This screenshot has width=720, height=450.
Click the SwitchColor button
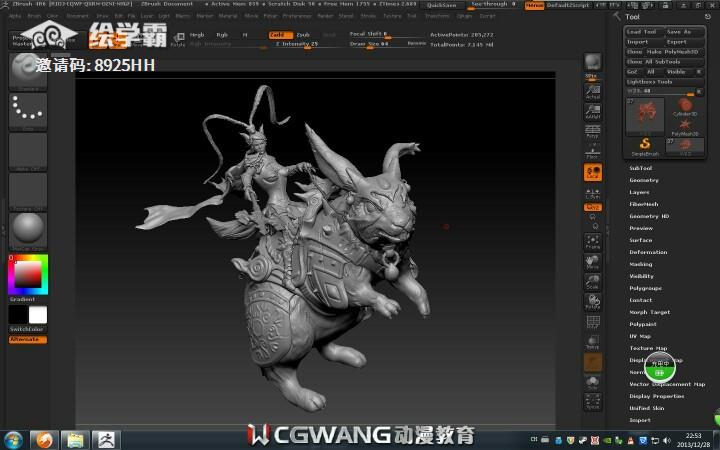click(x=27, y=329)
